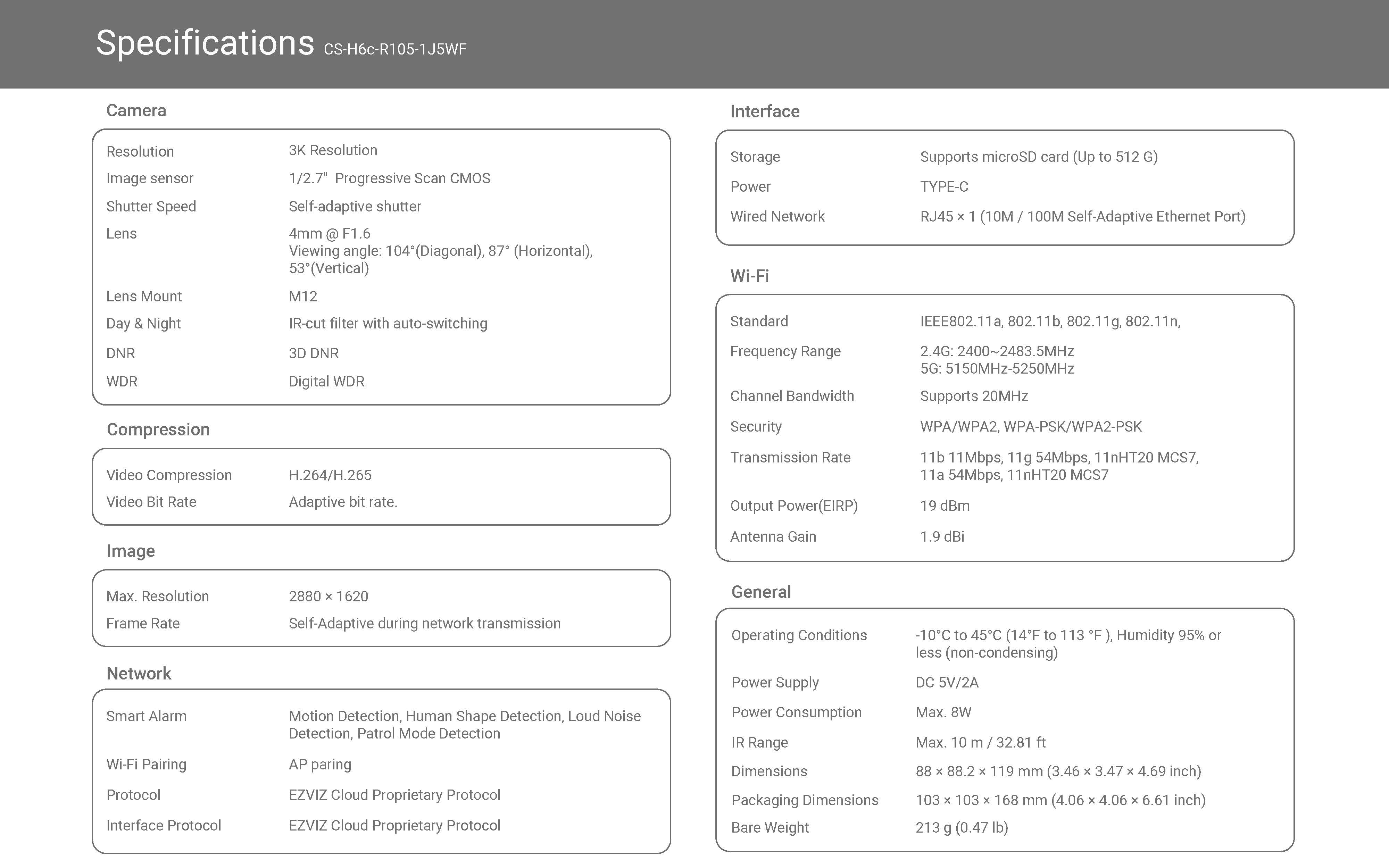This screenshot has height=868, width=1389.
Task: Click the Day & Night label
Action: pos(143,324)
